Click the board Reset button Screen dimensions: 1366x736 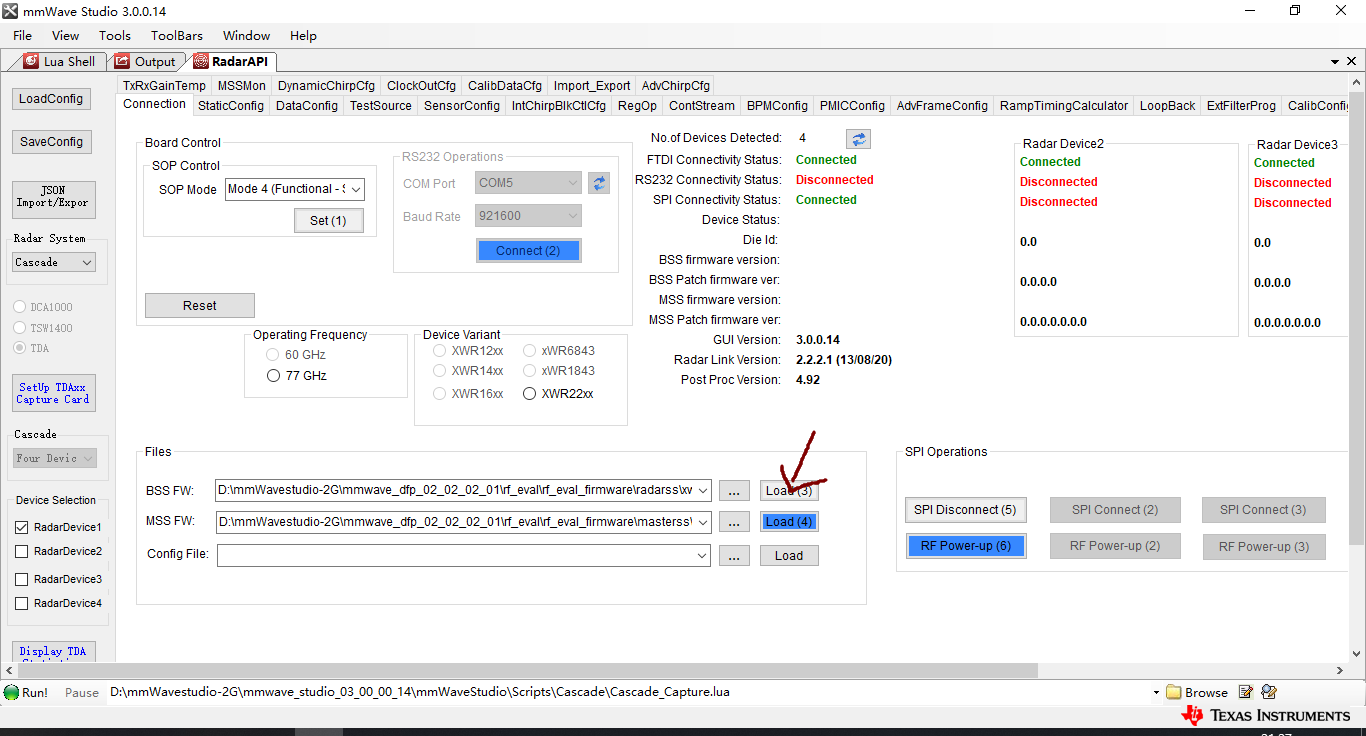click(200, 305)
